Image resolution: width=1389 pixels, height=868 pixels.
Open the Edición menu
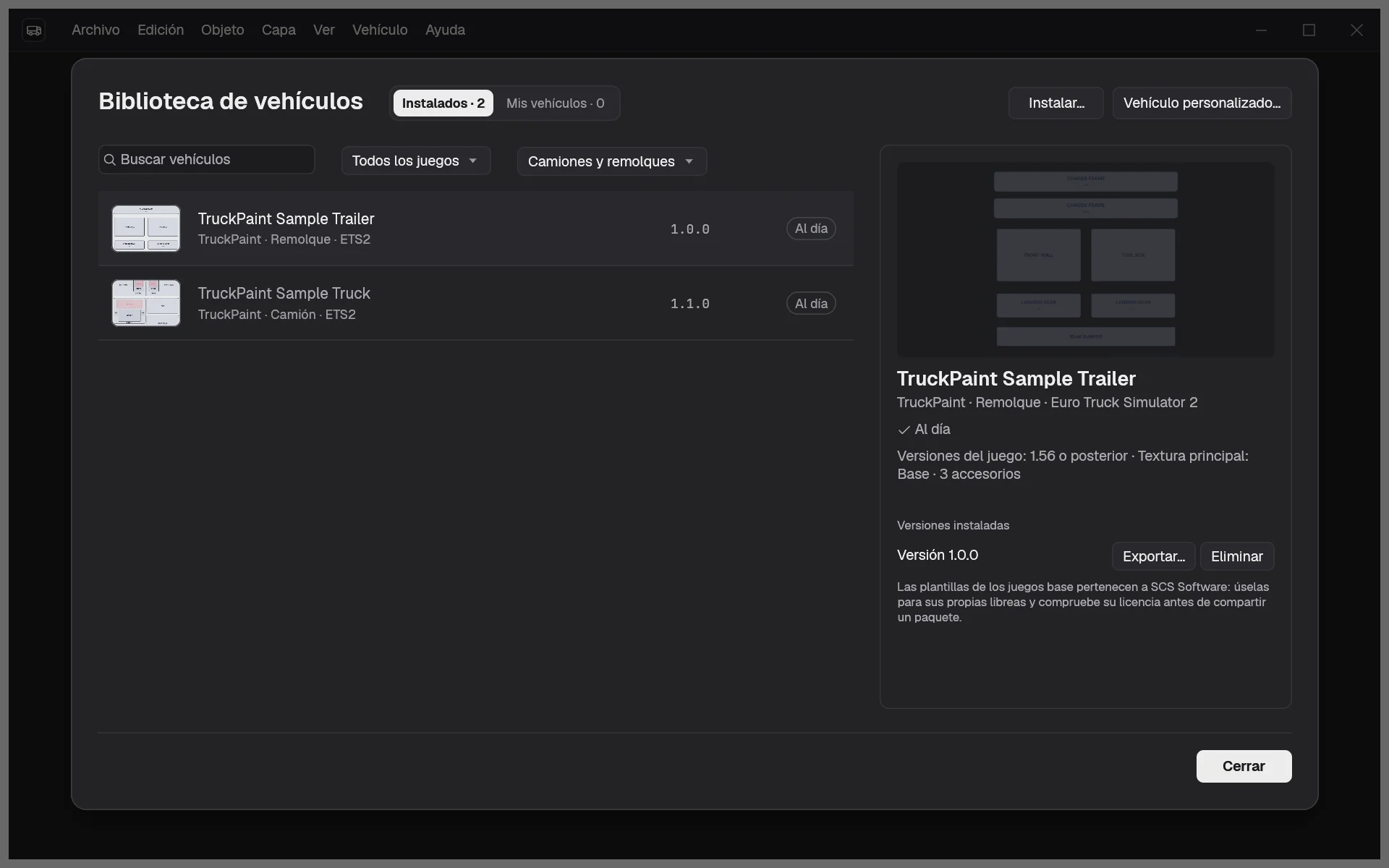click(161, 30)
